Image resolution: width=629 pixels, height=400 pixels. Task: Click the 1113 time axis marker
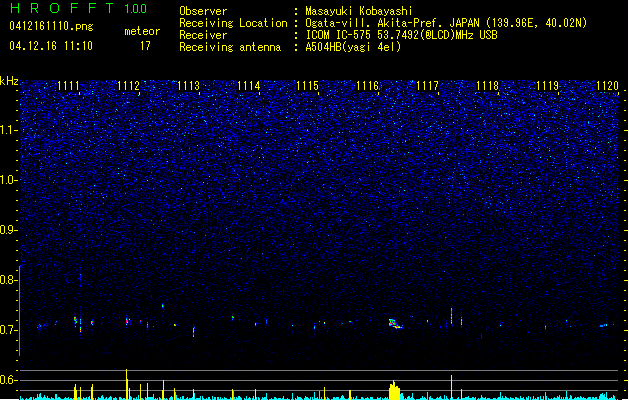coord(189,86)
